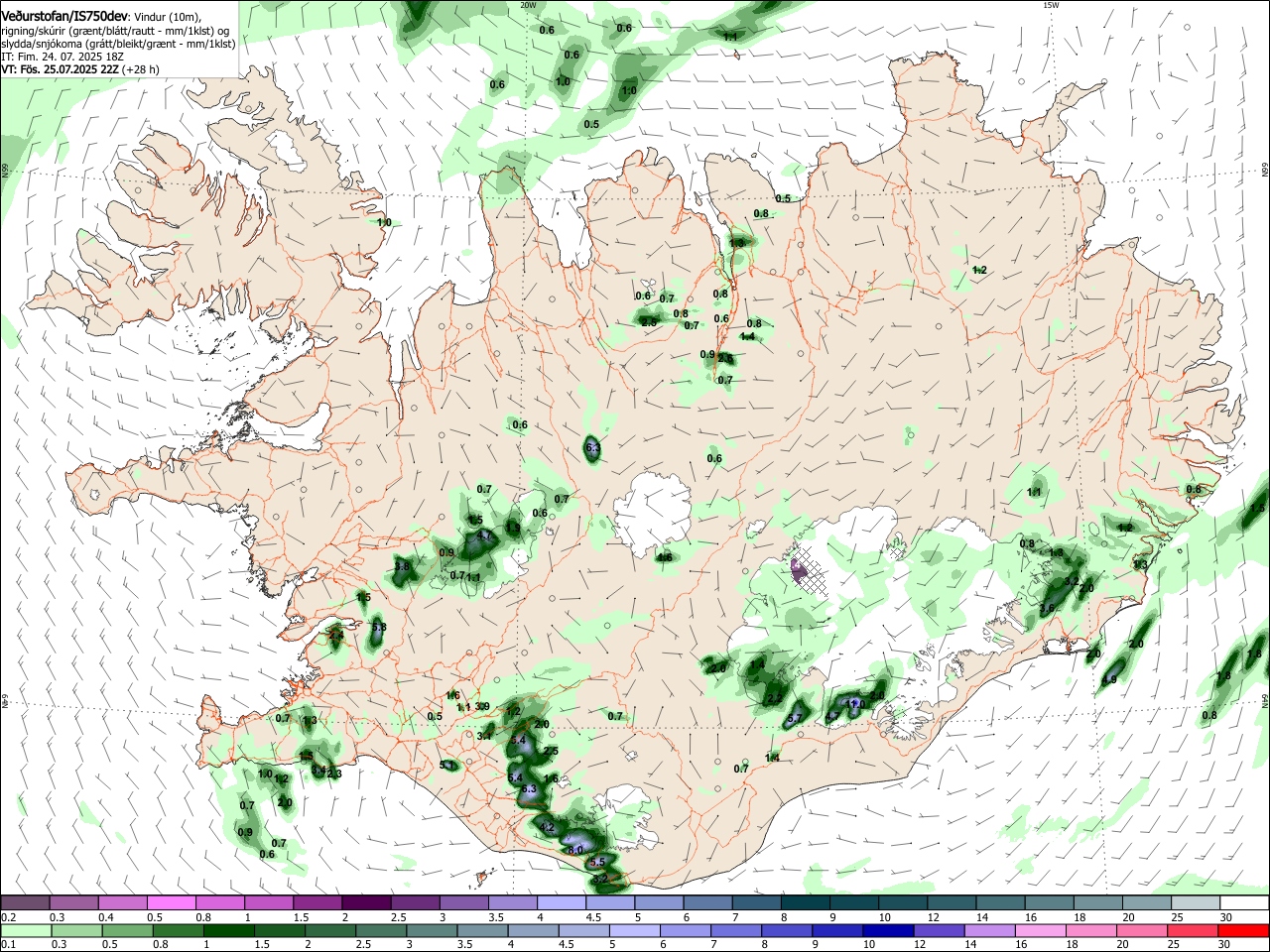Click the '(+28 h)' forecast offset text

[141, 69]
